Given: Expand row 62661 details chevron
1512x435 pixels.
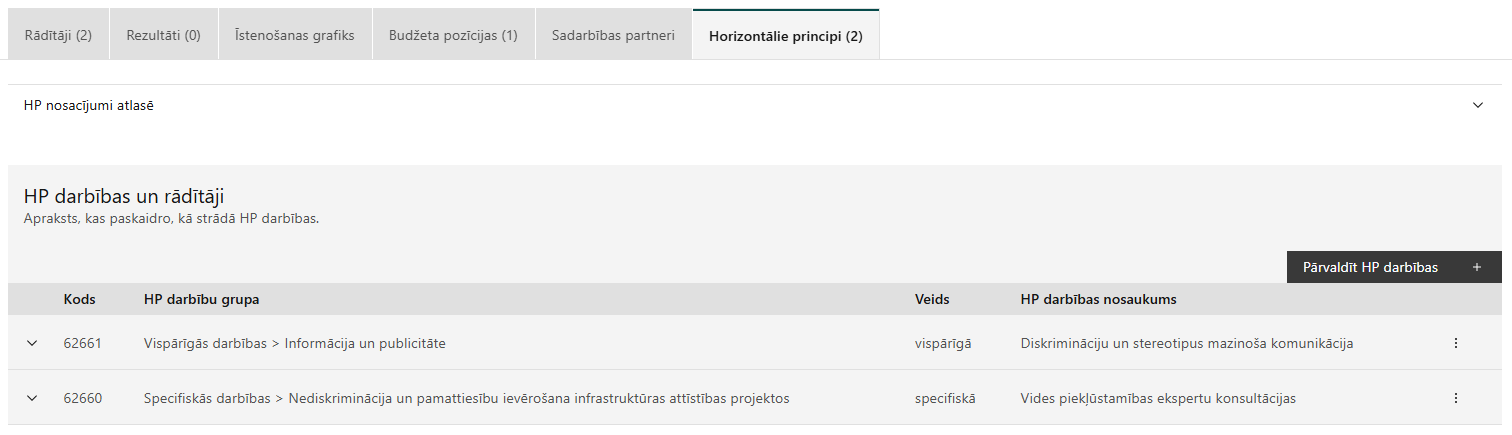Looking at the screenshot, I should click(x=32, y=343).
